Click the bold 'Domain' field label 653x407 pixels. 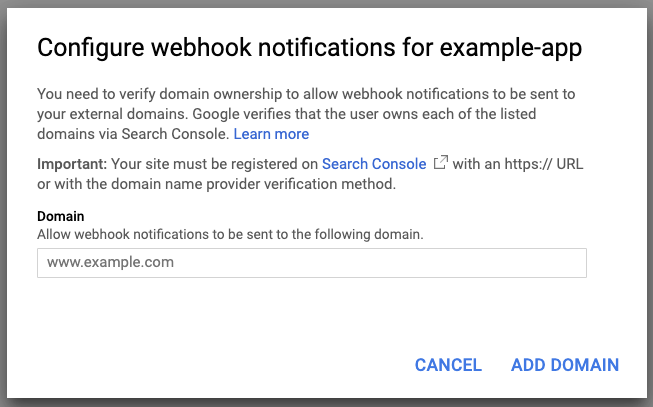pos(60,216)
